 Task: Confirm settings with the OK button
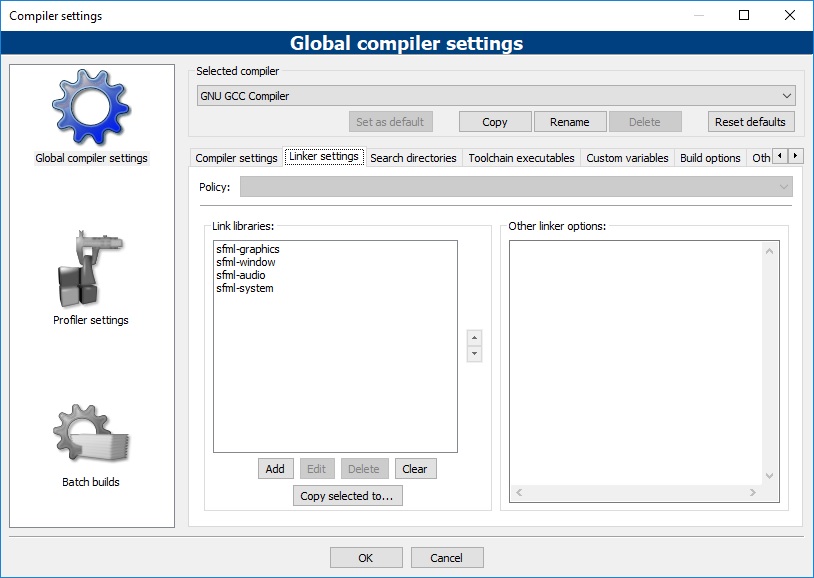coord(366,558)
